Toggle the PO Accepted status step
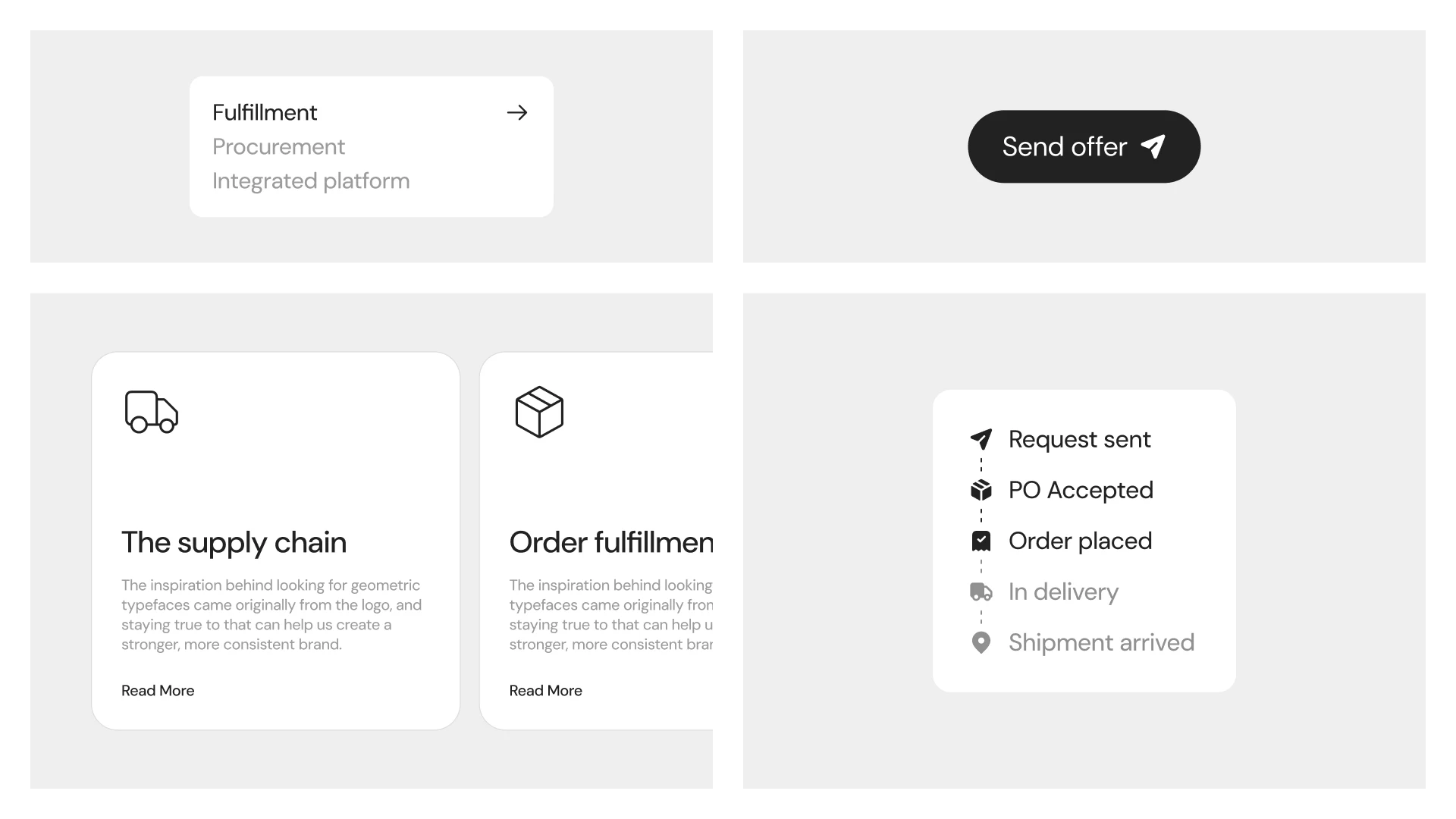Image resolution: width=1456 pixels, height=819 pixels. (x=1081, y=490)
